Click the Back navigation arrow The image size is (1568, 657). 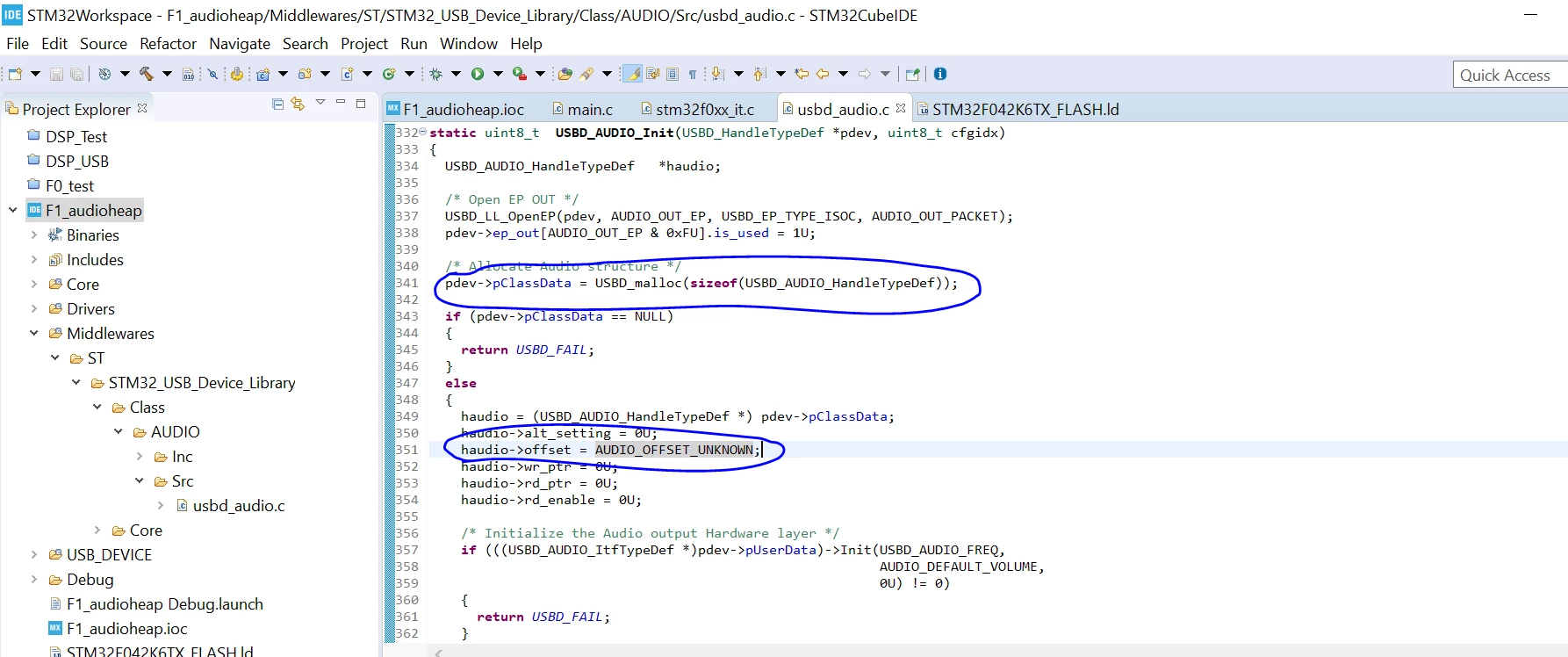point(823,75)
